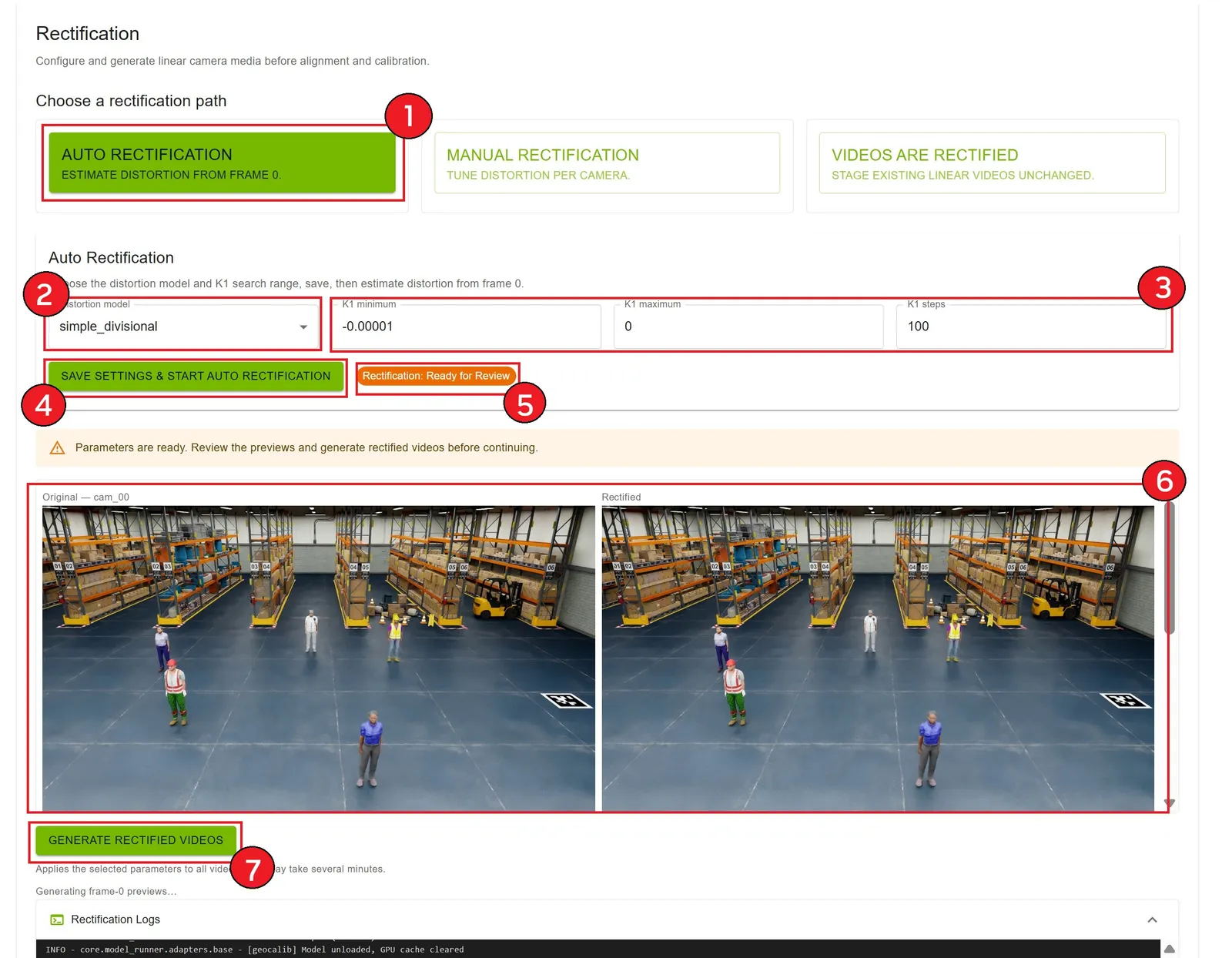Click the Rectification page title
Viewport: 1232px width, 958px height.
88,34
